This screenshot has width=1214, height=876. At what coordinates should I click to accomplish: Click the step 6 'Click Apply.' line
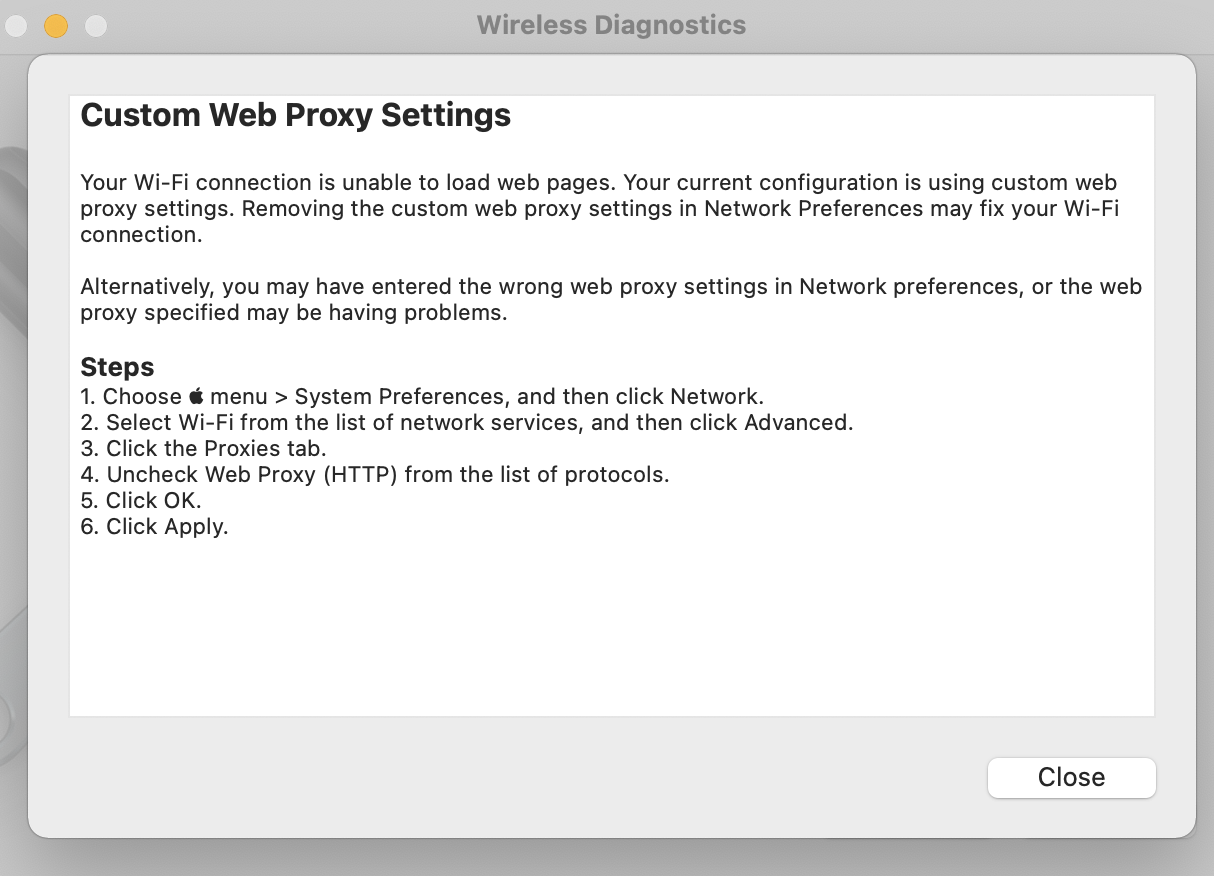click(x=154, y=526)
